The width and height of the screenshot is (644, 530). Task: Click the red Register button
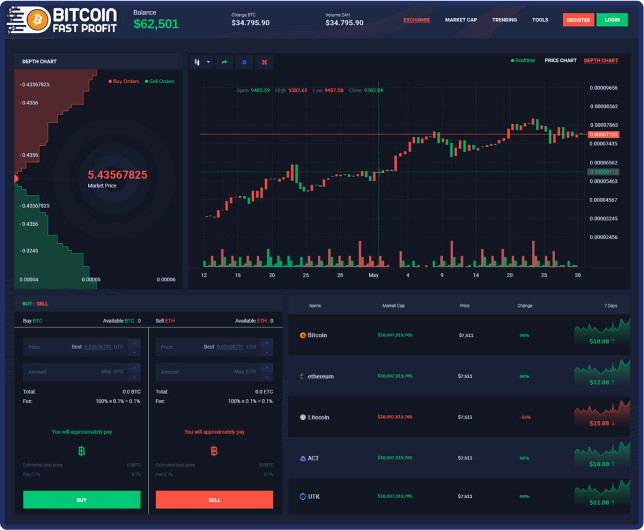578,20
